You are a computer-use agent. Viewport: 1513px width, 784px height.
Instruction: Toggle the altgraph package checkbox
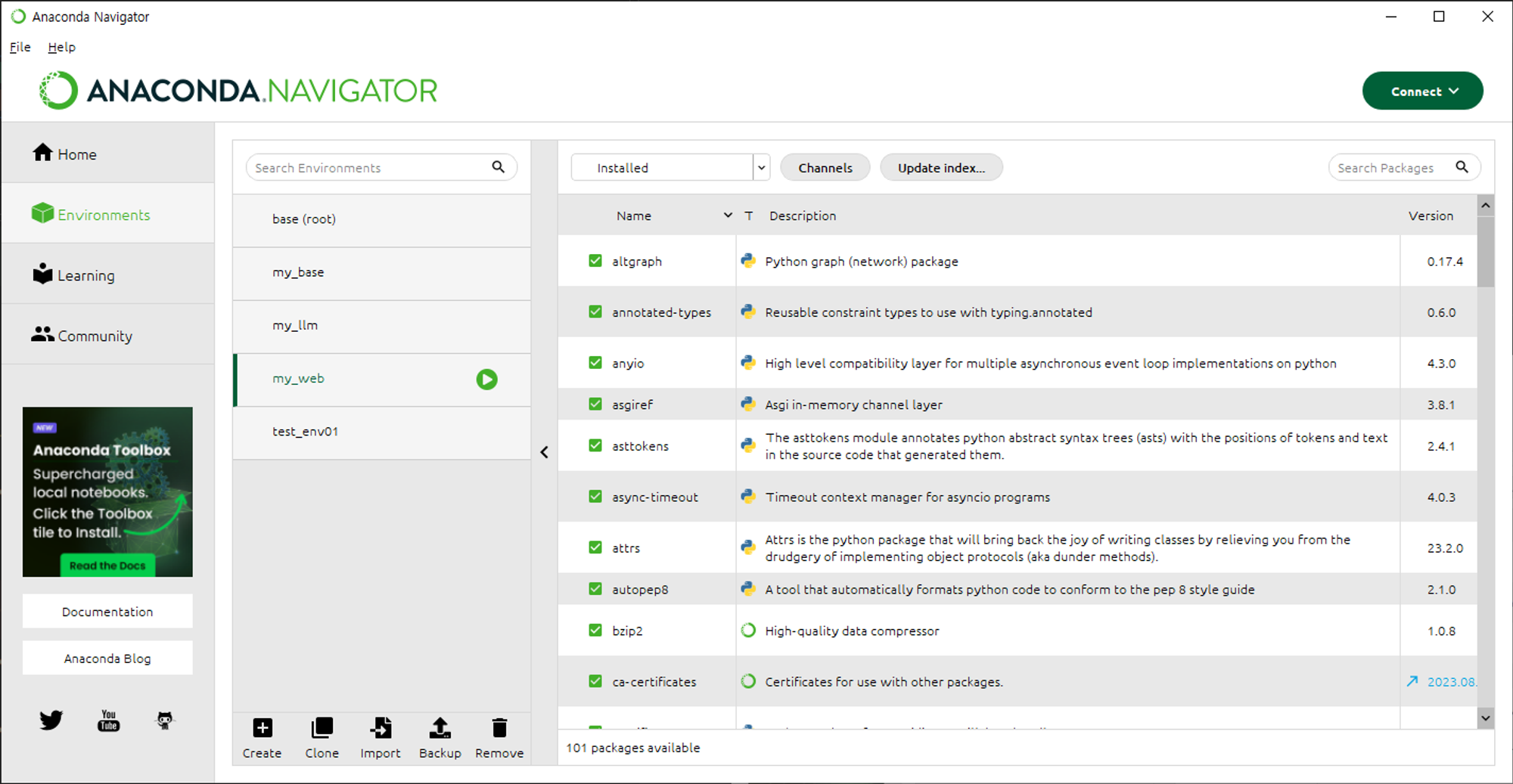[x=595, y=261]
